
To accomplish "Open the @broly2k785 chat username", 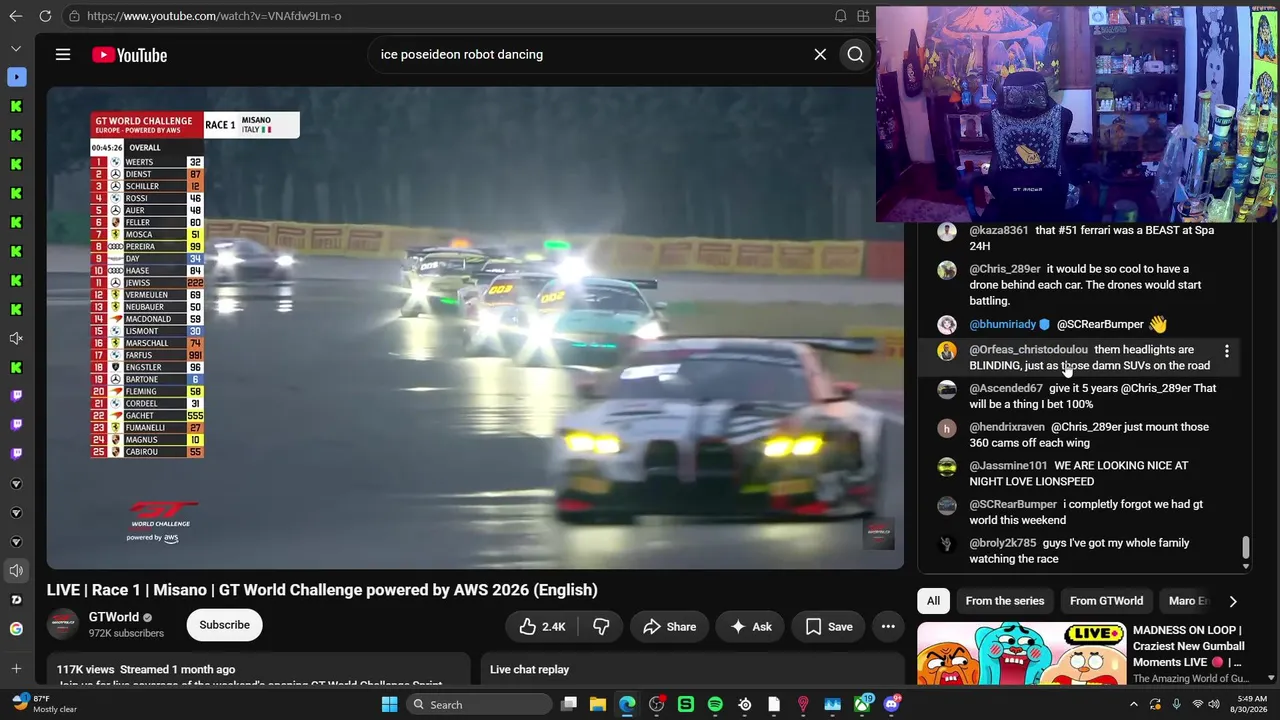I will [x=1002, y=543].
